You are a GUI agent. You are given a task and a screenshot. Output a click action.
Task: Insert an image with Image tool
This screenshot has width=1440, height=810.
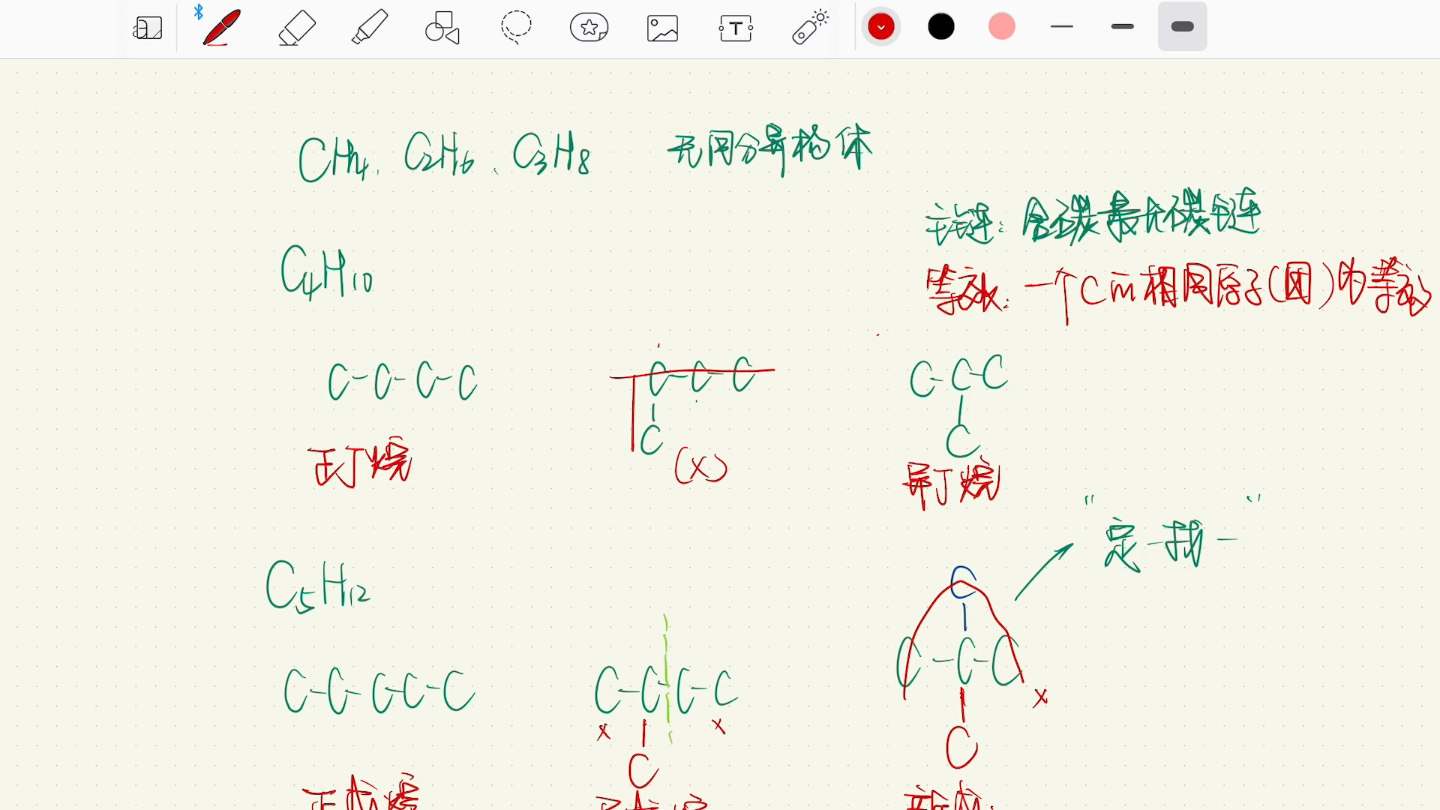coord(662,28)
